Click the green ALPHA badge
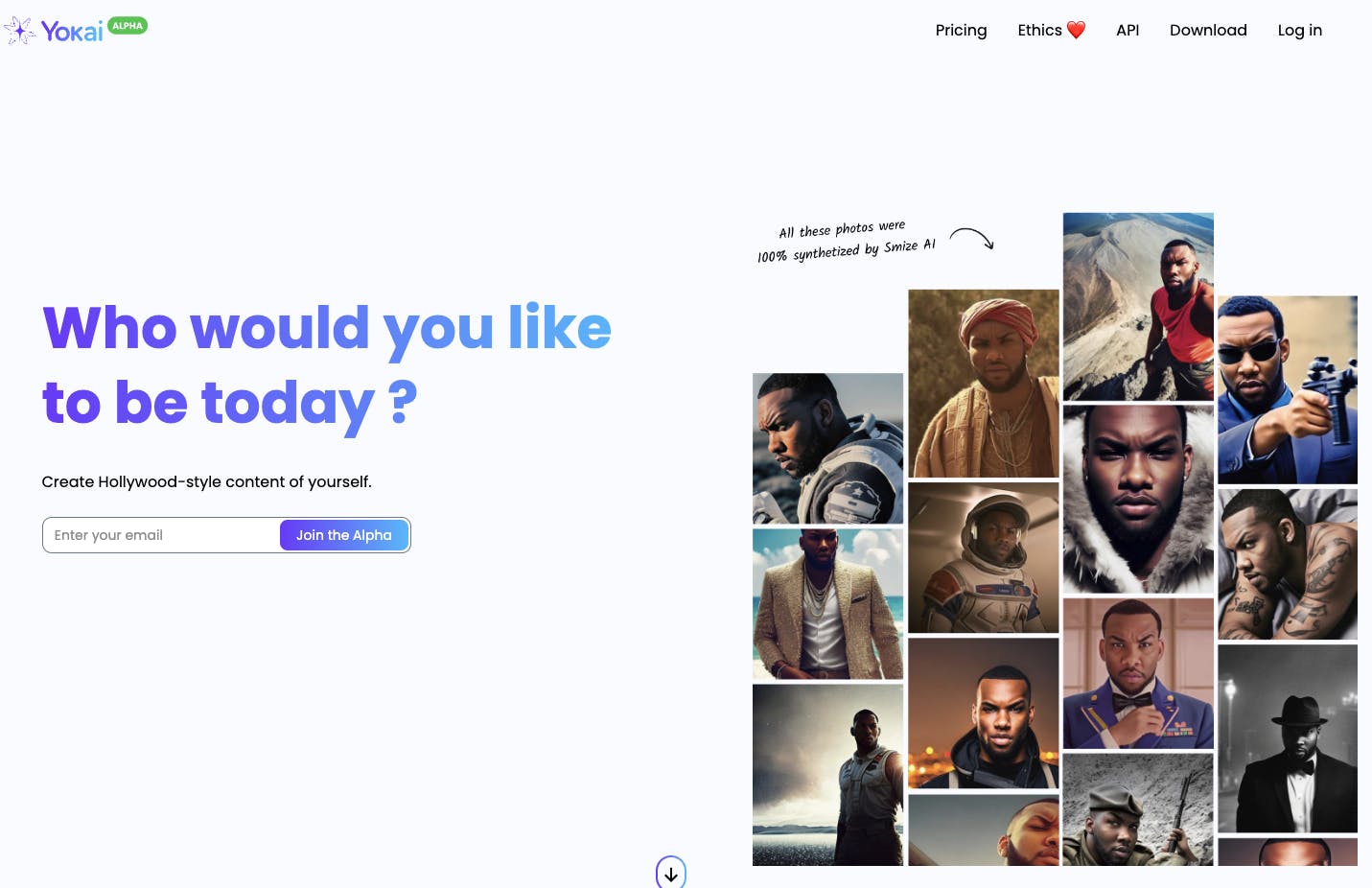The image size is (1372, 888). pyautogui.click(x=128, y=26)
